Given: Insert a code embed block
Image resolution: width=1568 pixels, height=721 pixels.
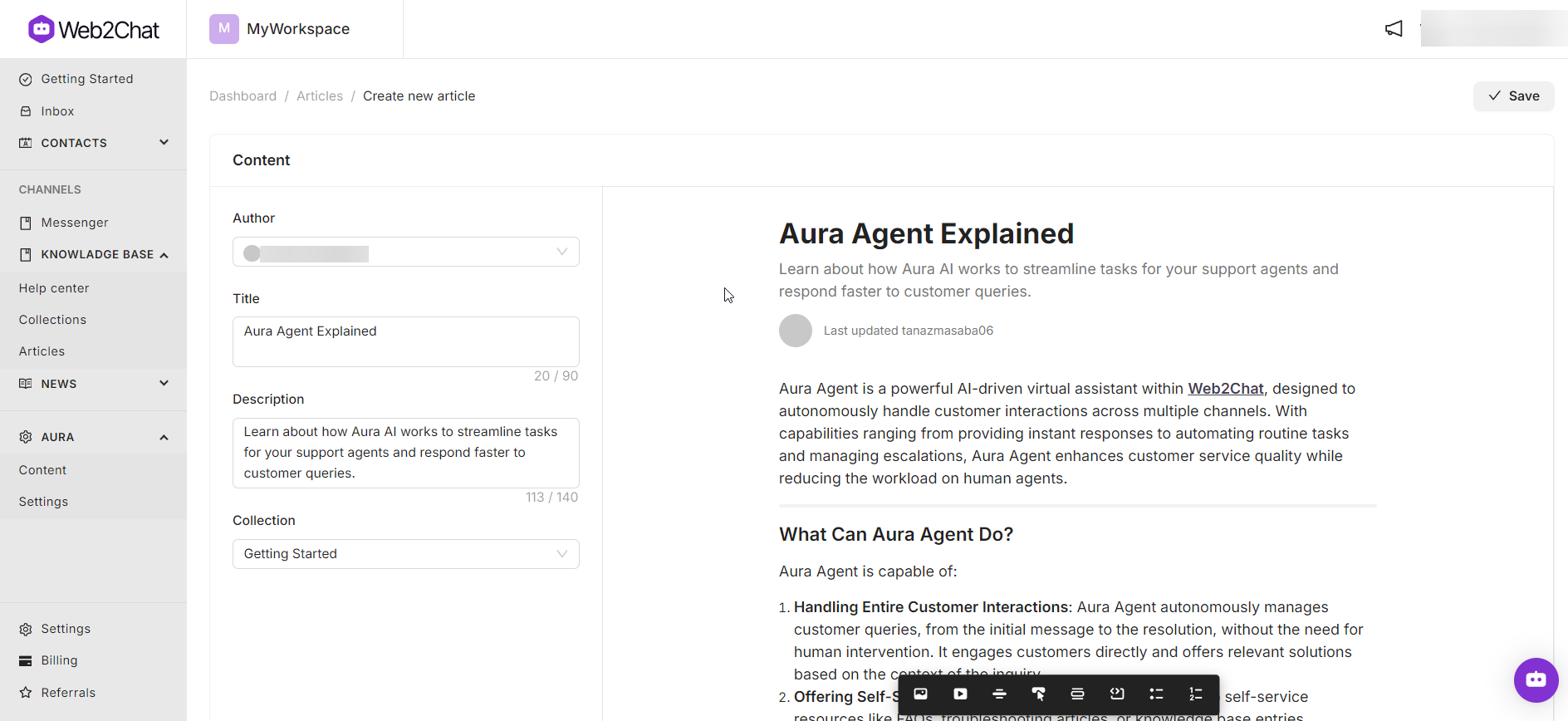Looking at the screenshot, I should coord(1117,694).
